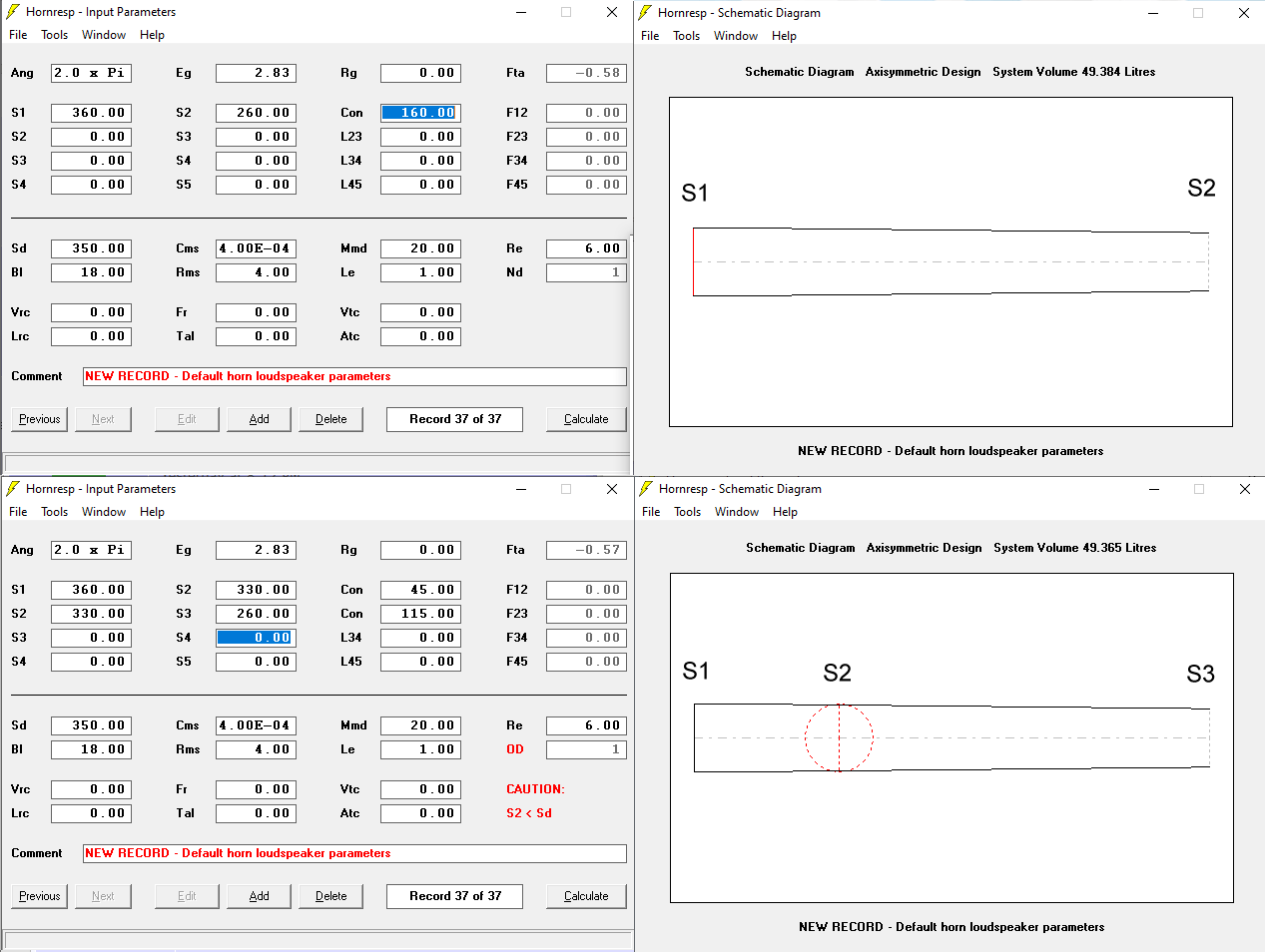Click S1 row's S2 field 330.00 in lower window

tap(256, 590)
